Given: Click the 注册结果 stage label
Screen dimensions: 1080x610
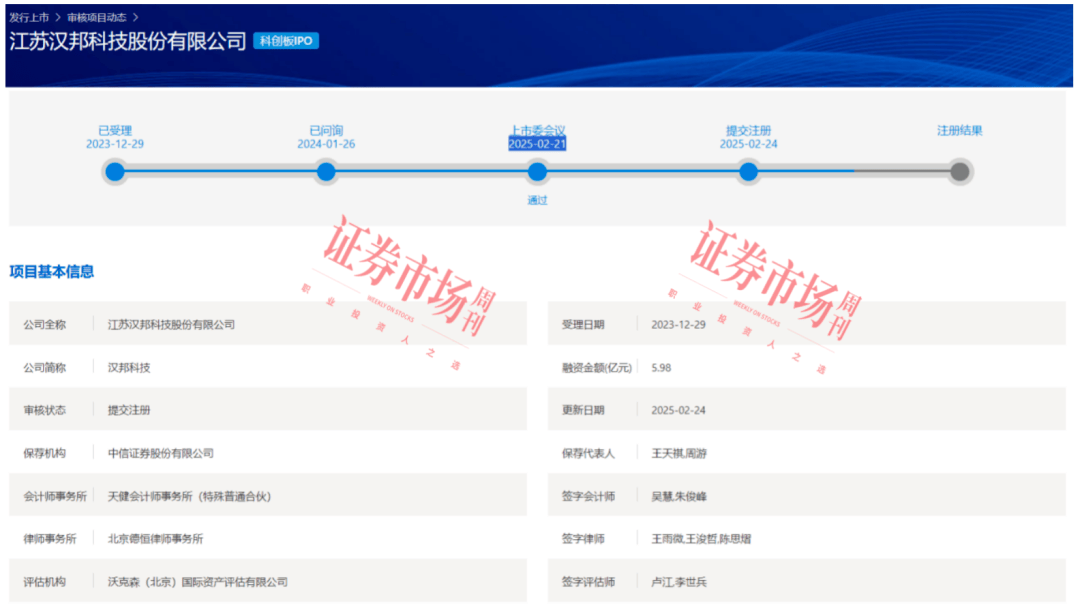Looking at the screenshot, I should [959, 131].
